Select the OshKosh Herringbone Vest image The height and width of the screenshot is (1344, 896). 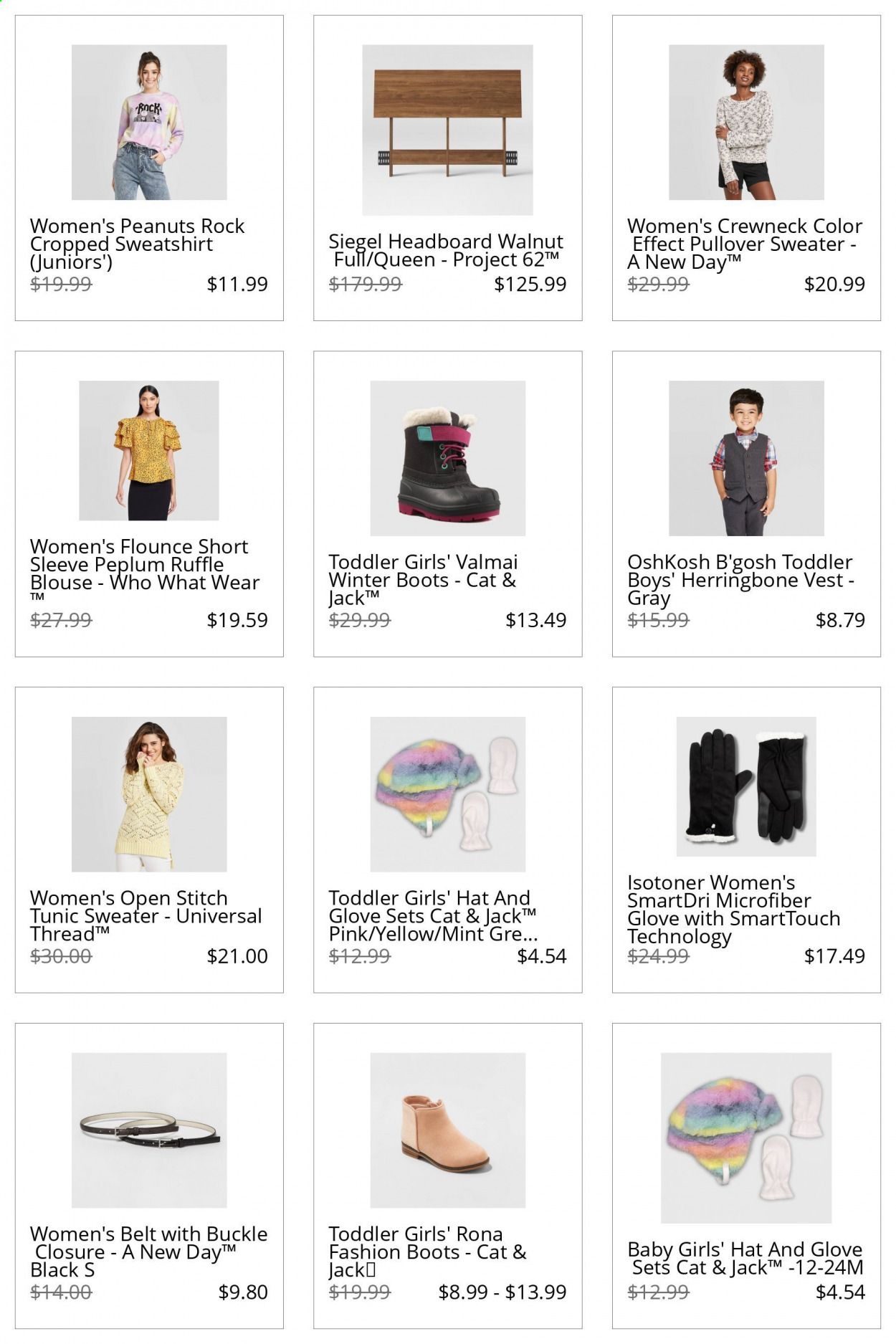[x=746, y=458]
